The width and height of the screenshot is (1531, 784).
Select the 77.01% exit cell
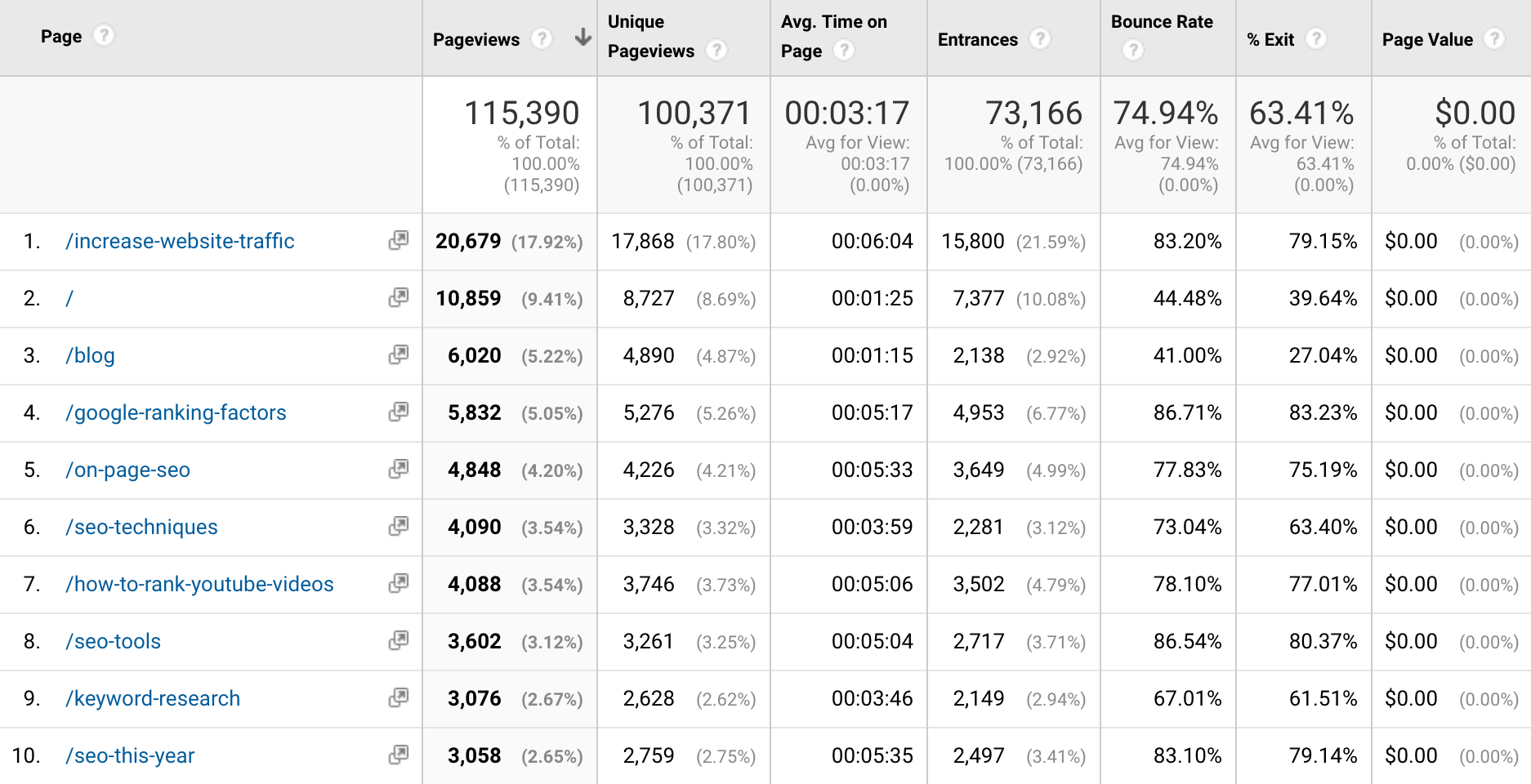1323,584
